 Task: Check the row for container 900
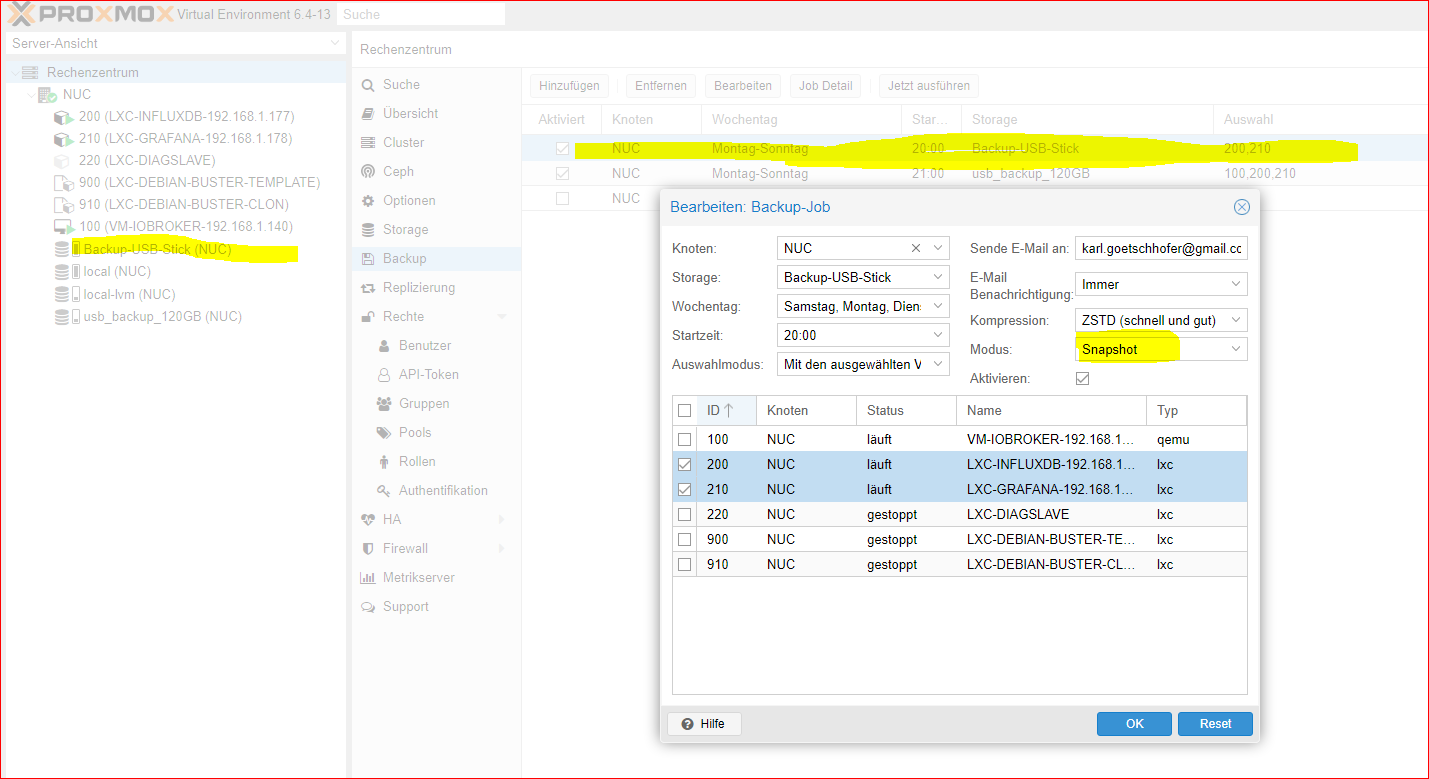pyautogui.click(x=684, y=539)
